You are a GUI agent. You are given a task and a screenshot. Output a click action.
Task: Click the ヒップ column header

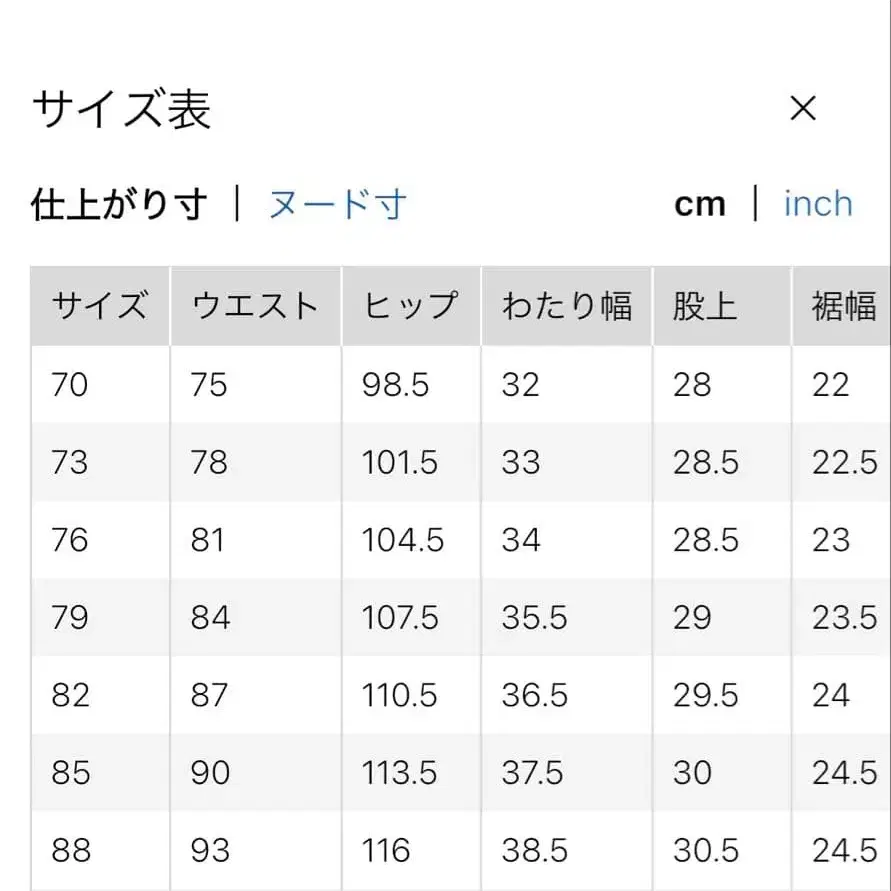tap(410, 305)
